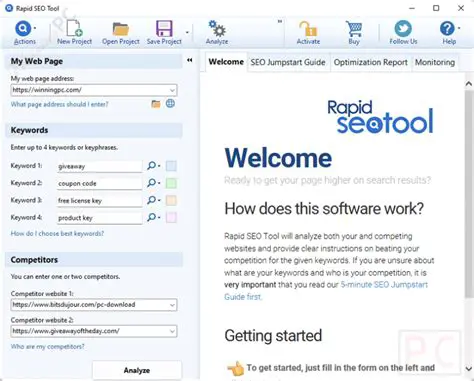Click the Rapid SEO Tool logo image

coord(380,117)
